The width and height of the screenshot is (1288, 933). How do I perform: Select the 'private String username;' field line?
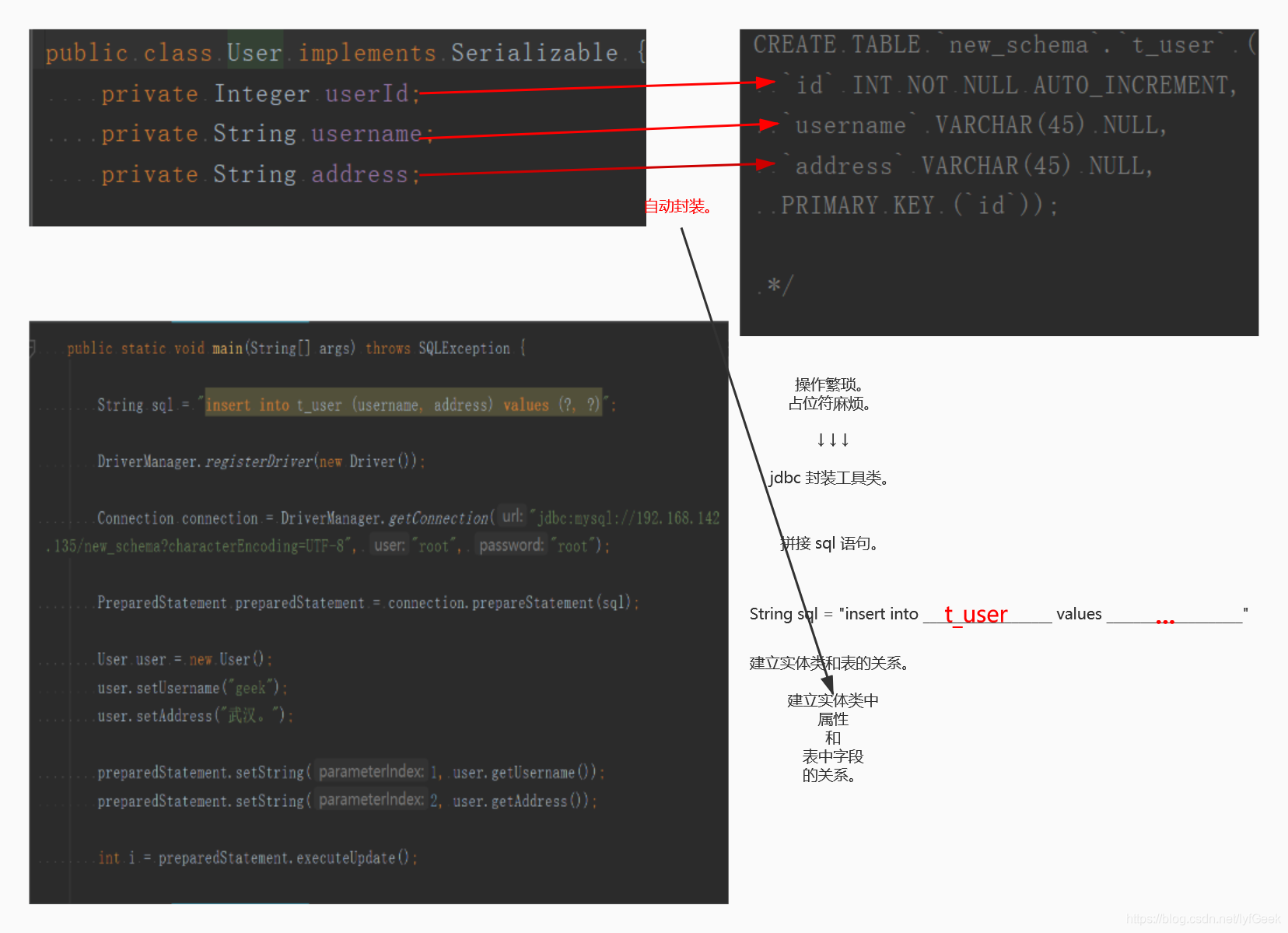click(x=268, y=133)
